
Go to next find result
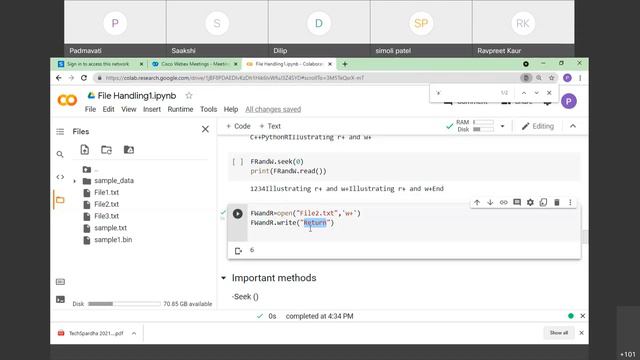536,93
